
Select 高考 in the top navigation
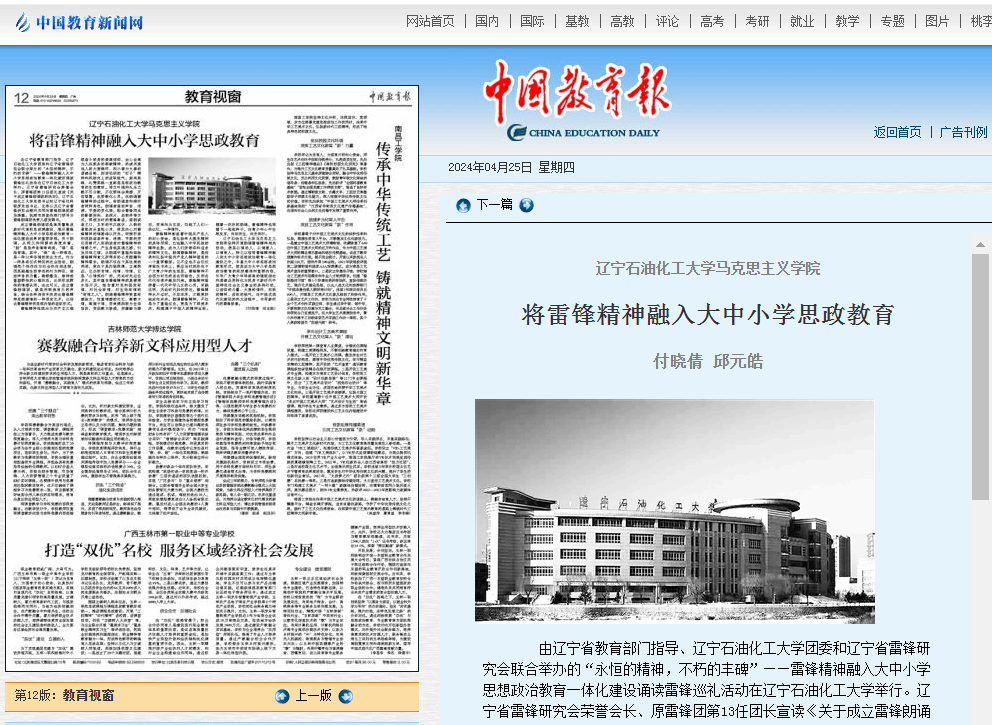[712, 21]
